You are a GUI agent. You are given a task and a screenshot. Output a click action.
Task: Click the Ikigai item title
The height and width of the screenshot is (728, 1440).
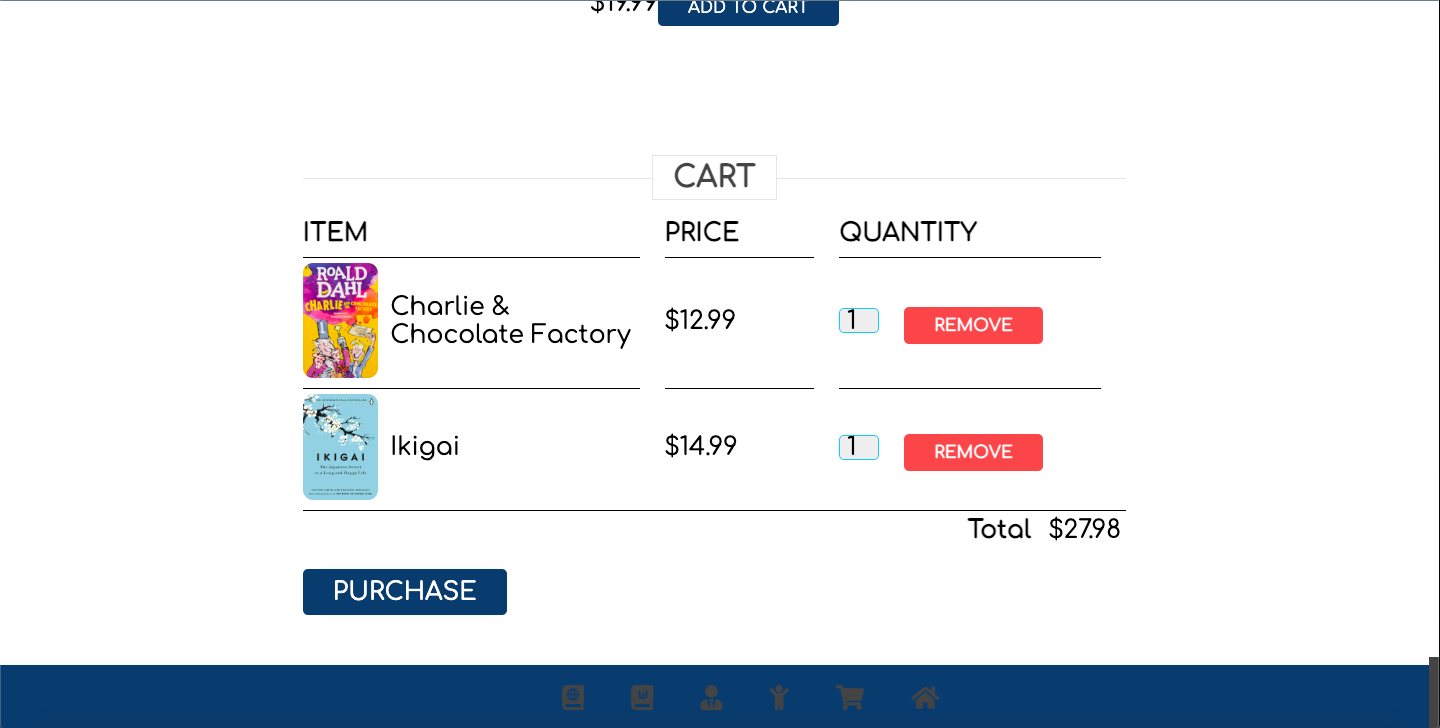click(x=425, y=447)
